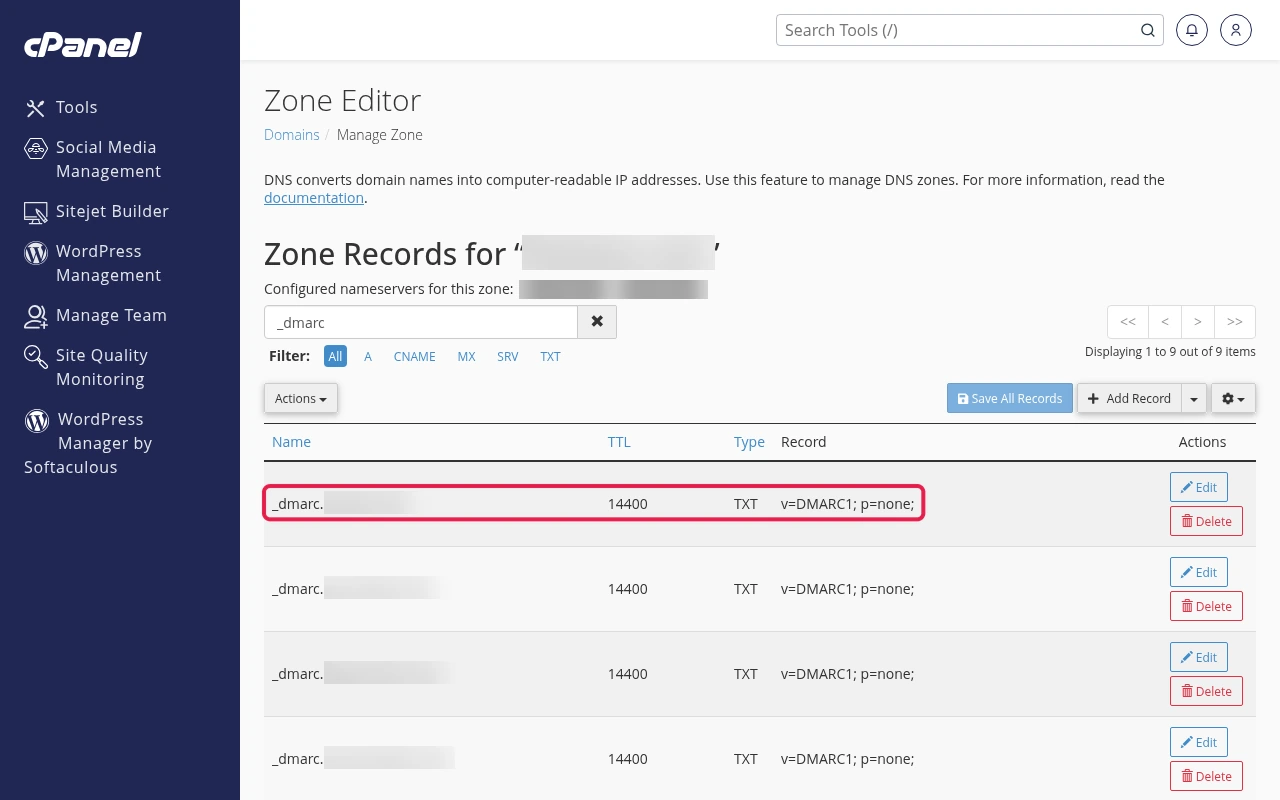
Task: Go to the first page of records
Action: pos(1128,322)
